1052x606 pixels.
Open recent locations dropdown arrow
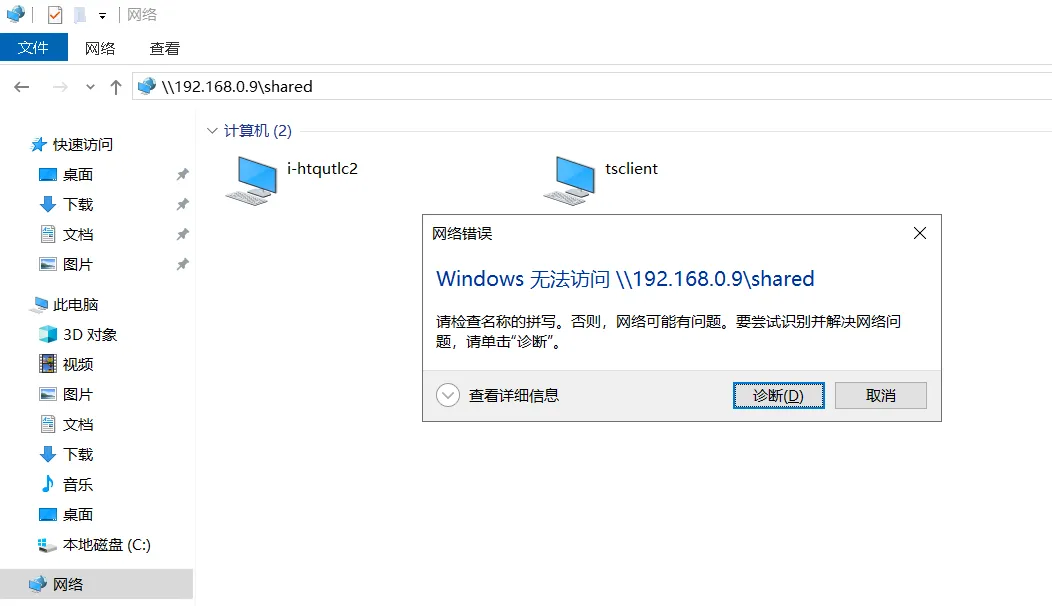coord(90,87)
